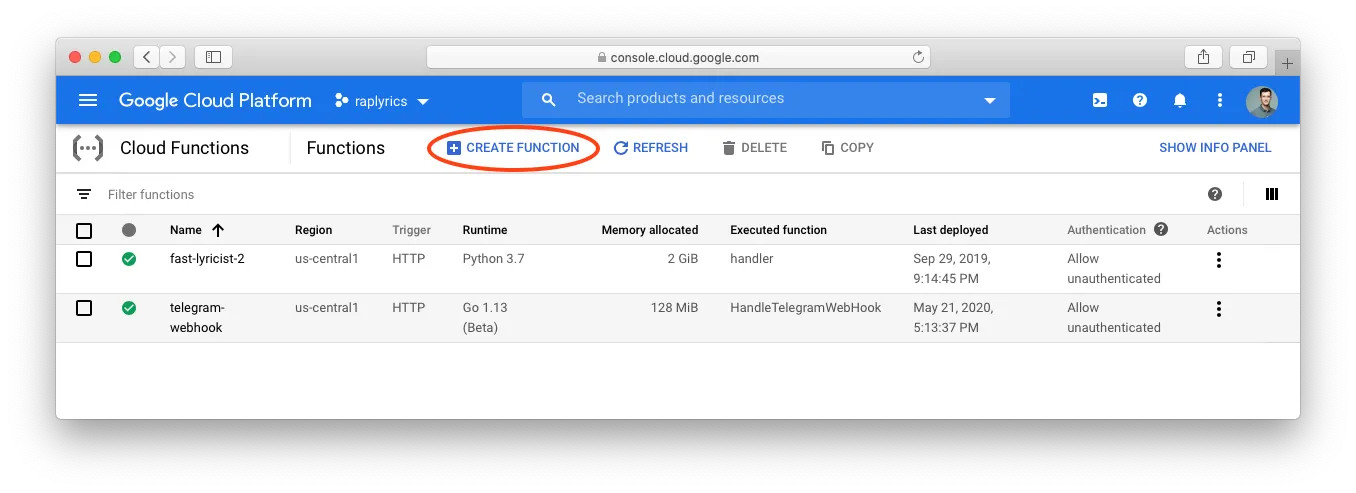Click Safari forward button
The image size is (1356, 493).
coord(173,57)
